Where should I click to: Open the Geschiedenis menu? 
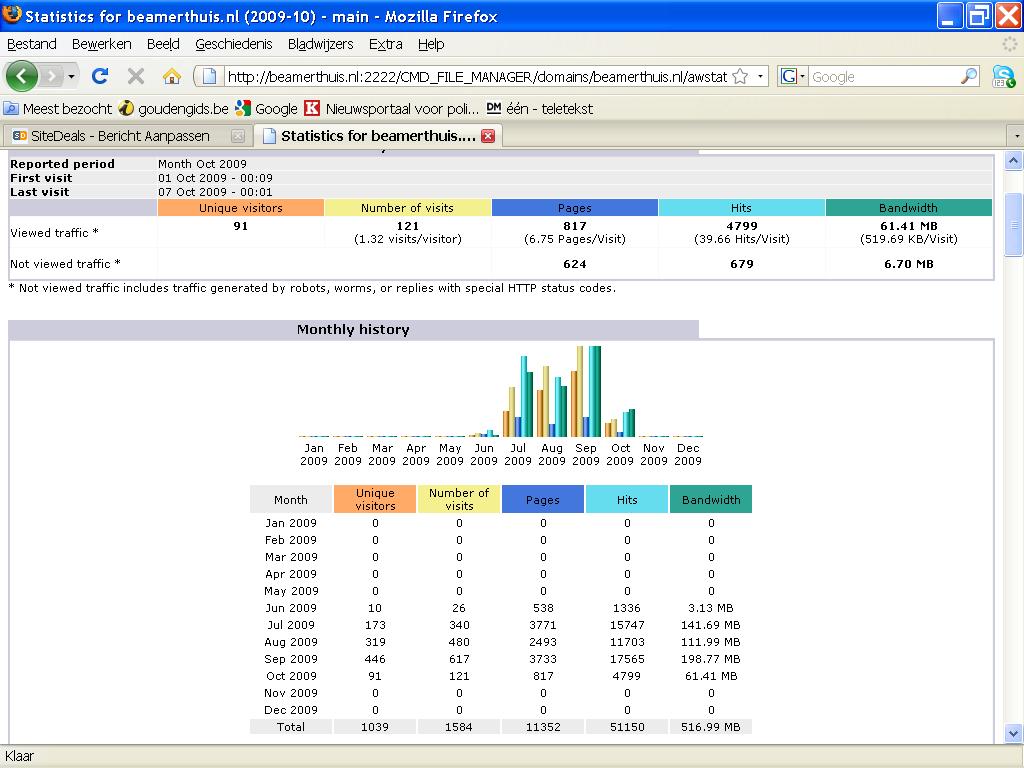click(x=233, y=44)
